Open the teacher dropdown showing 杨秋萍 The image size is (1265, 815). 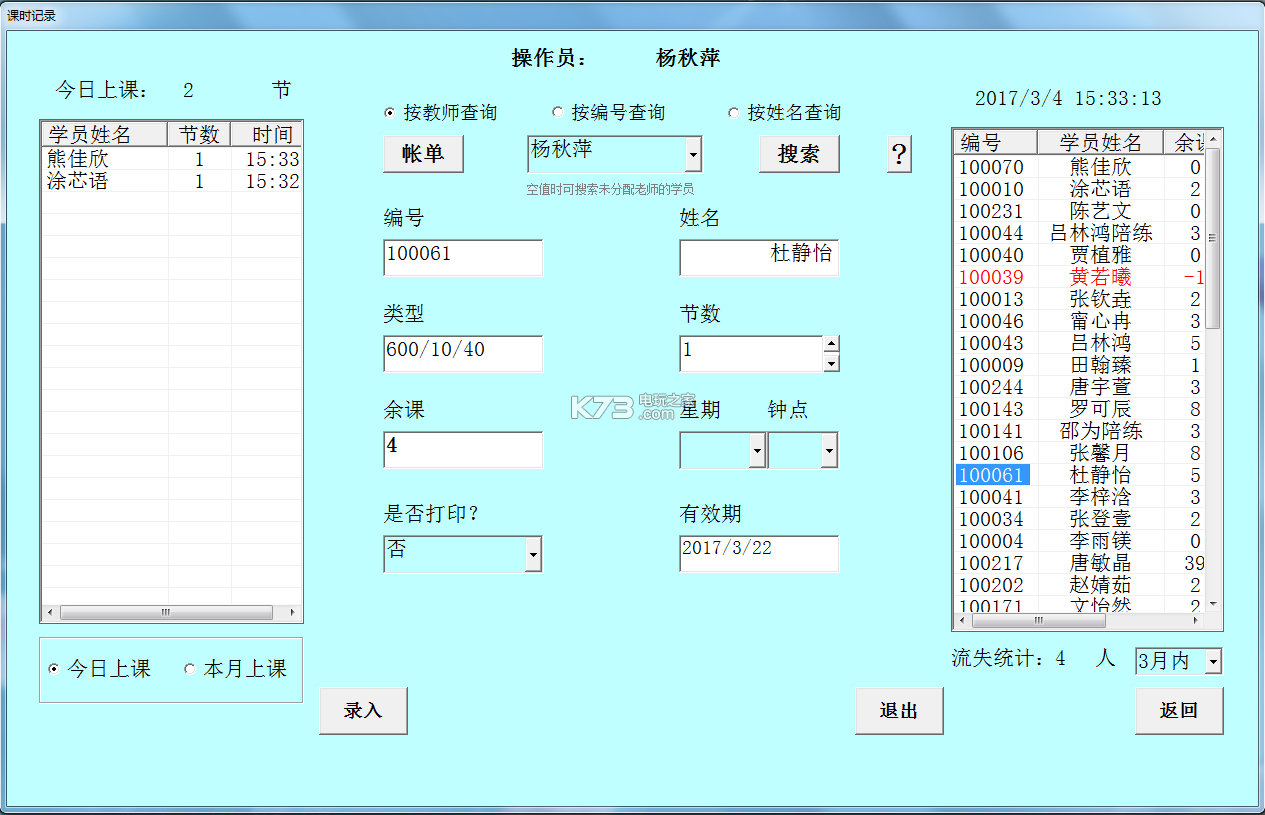pyautogui.click(x=693, y=155)
